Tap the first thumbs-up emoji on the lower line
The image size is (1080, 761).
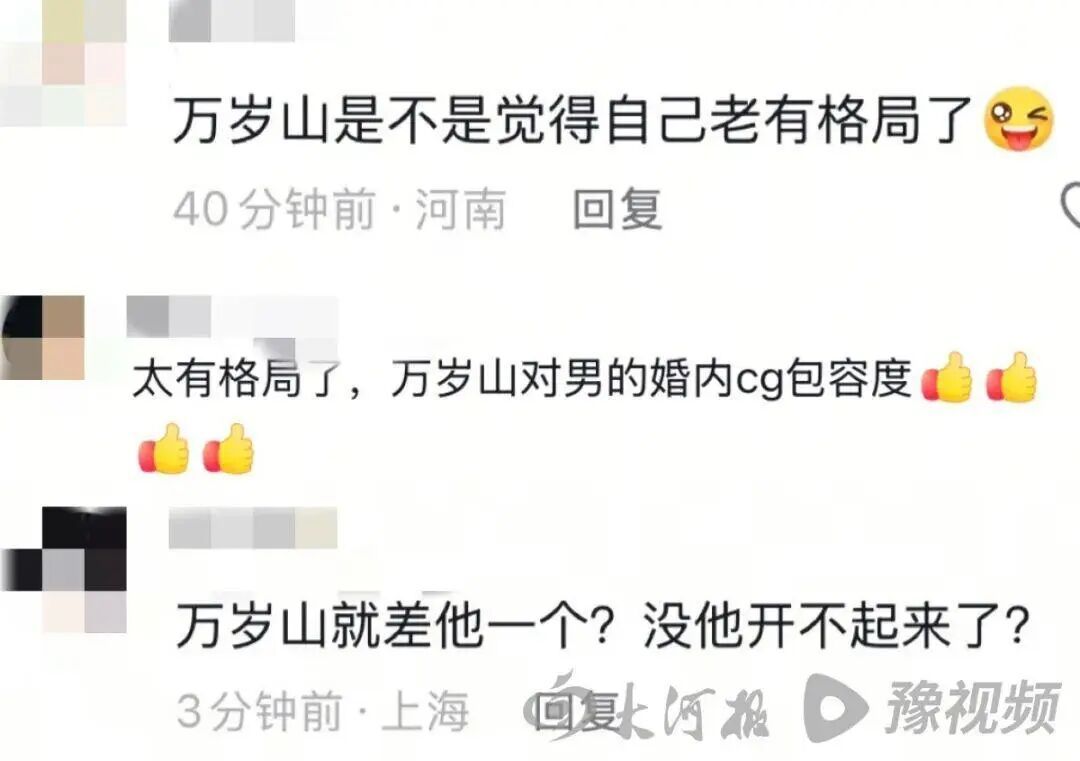pos(164,449)
